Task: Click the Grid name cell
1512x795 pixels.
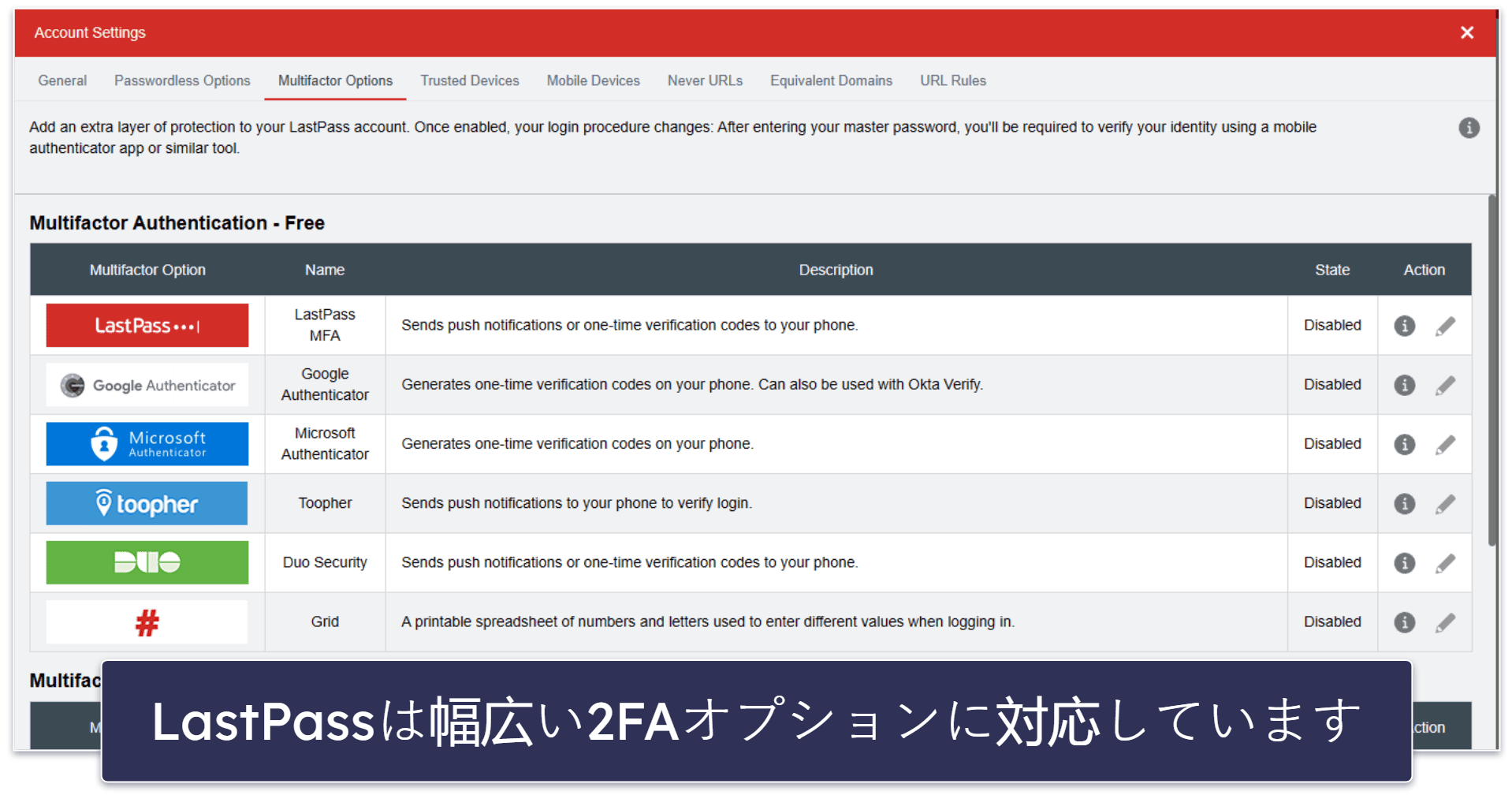Action: click(x=325, y=621)
